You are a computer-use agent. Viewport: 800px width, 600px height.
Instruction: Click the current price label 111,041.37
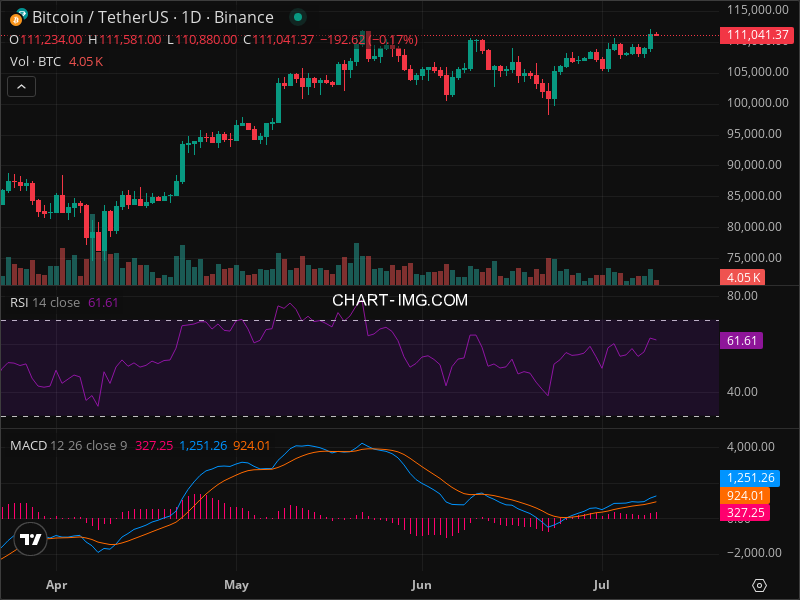757,35
